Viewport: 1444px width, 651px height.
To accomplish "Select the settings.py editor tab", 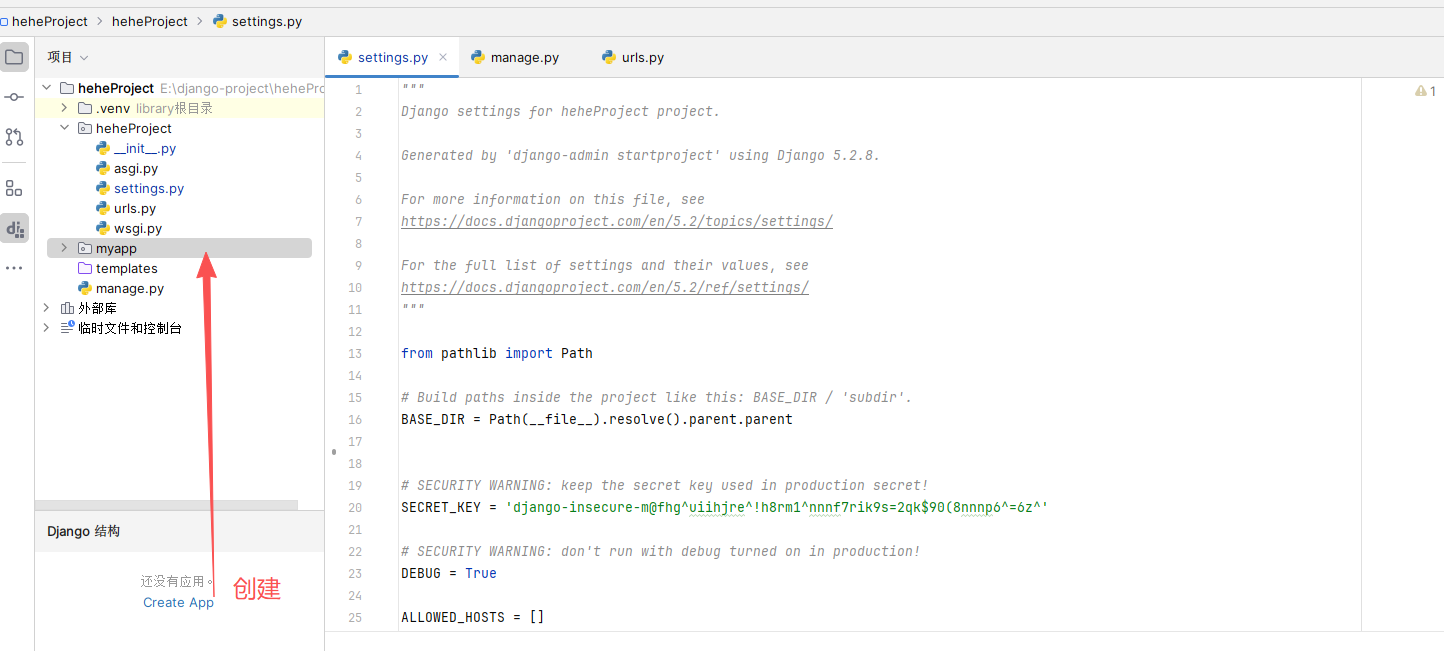I will point(392,57).
